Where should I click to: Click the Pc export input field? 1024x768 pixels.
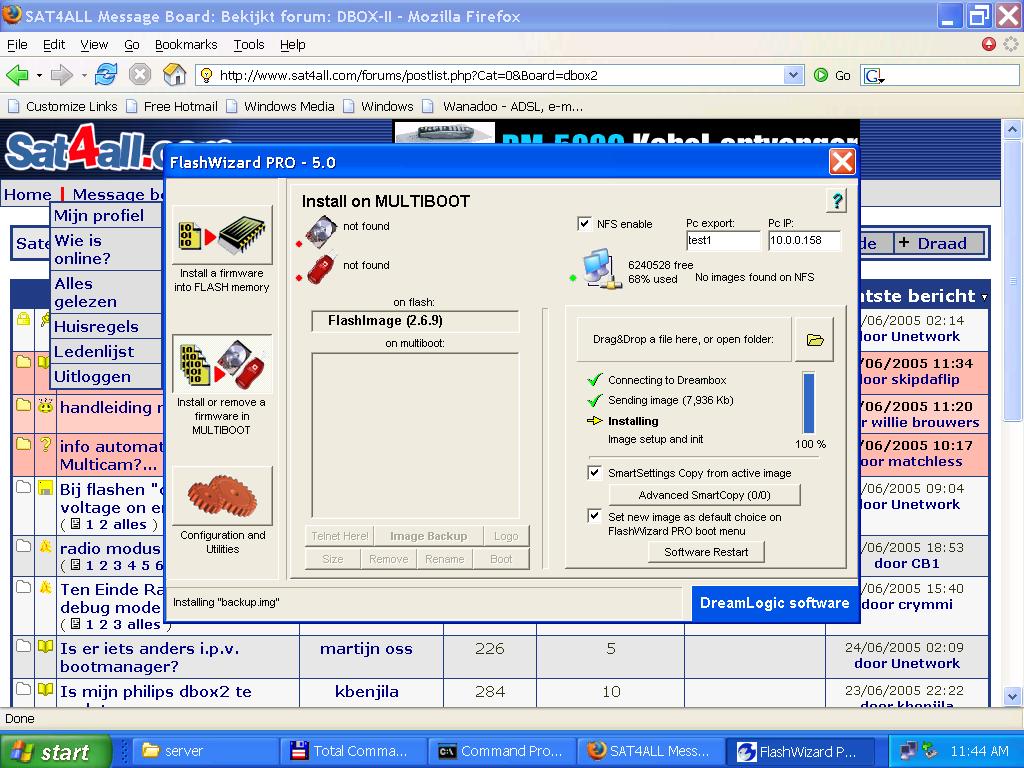coord(723,240)
